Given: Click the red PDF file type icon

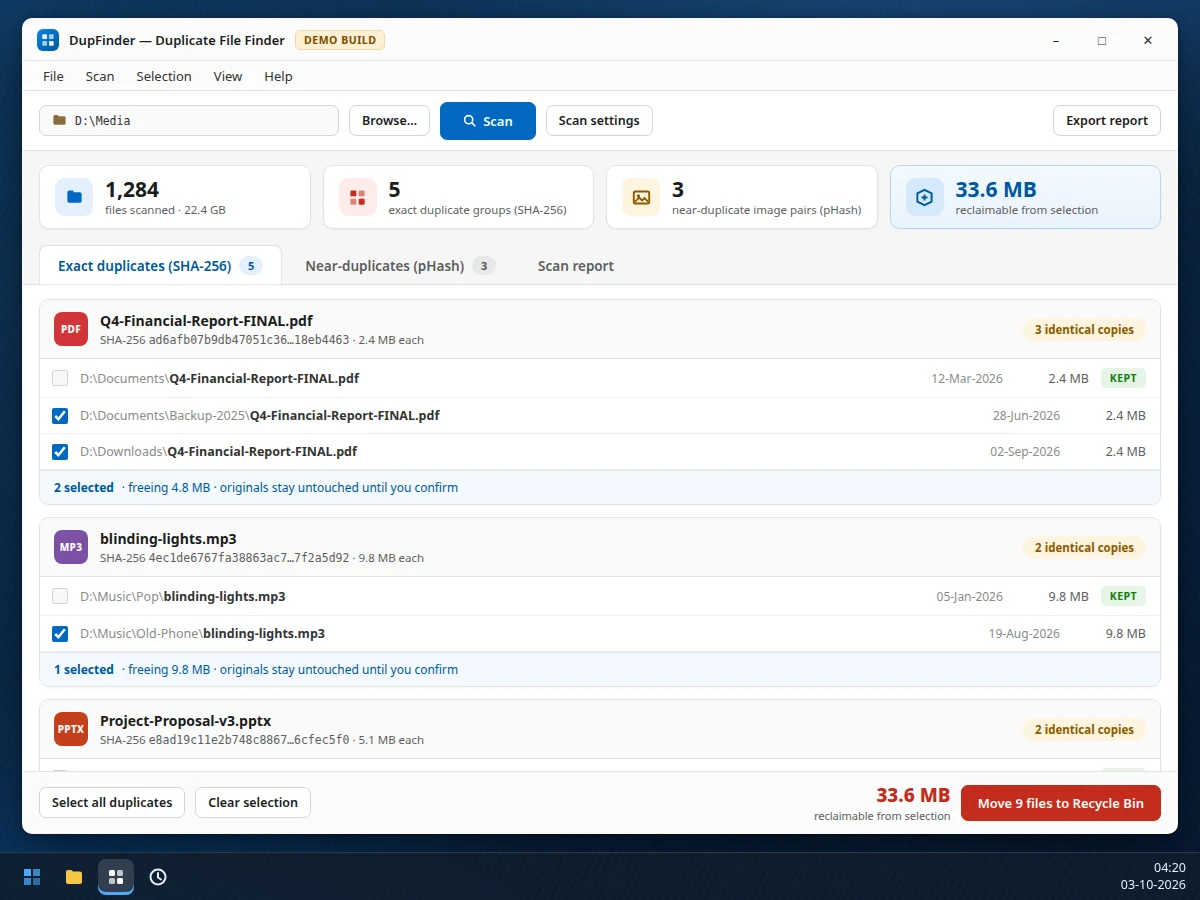Looking at the screenshot, I should (x=71, y=329).
